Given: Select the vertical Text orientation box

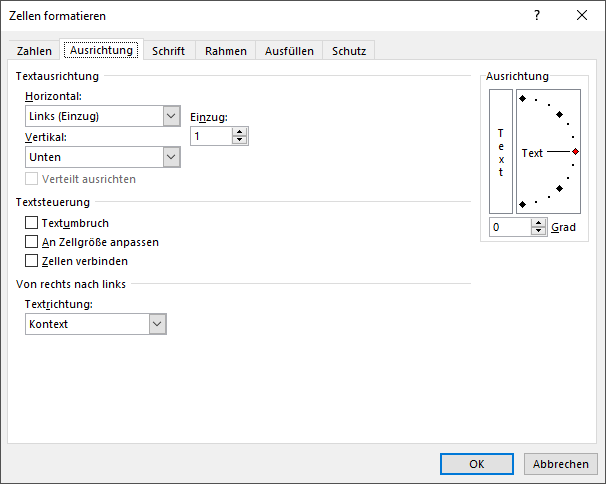Looking at the screenshot, I should tap(500, 151).
